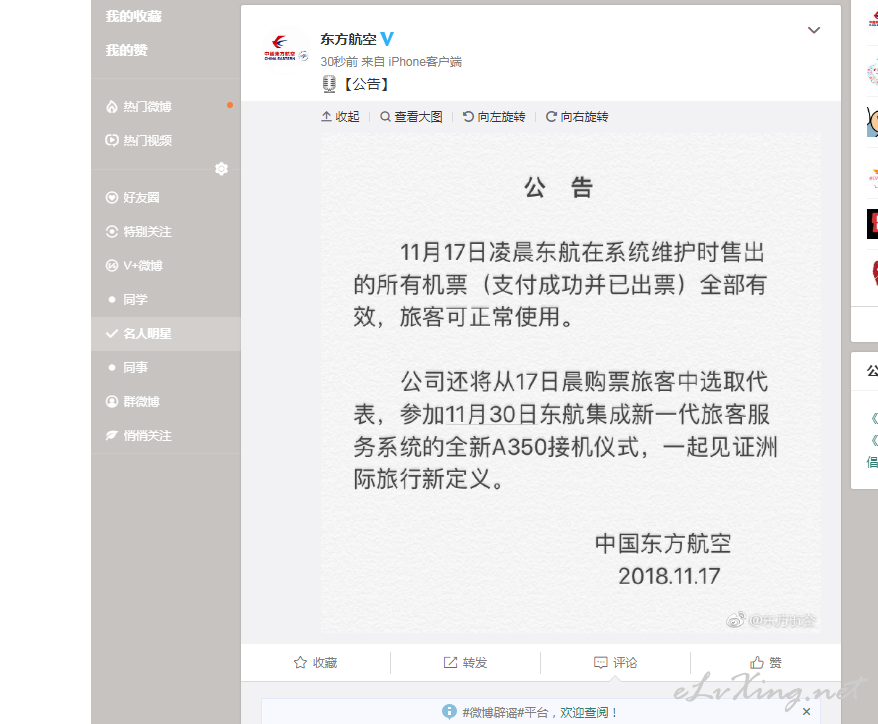Collapse the image with 收起
The height and width of the screenshot is (724, 878).
tap(340, 116)
